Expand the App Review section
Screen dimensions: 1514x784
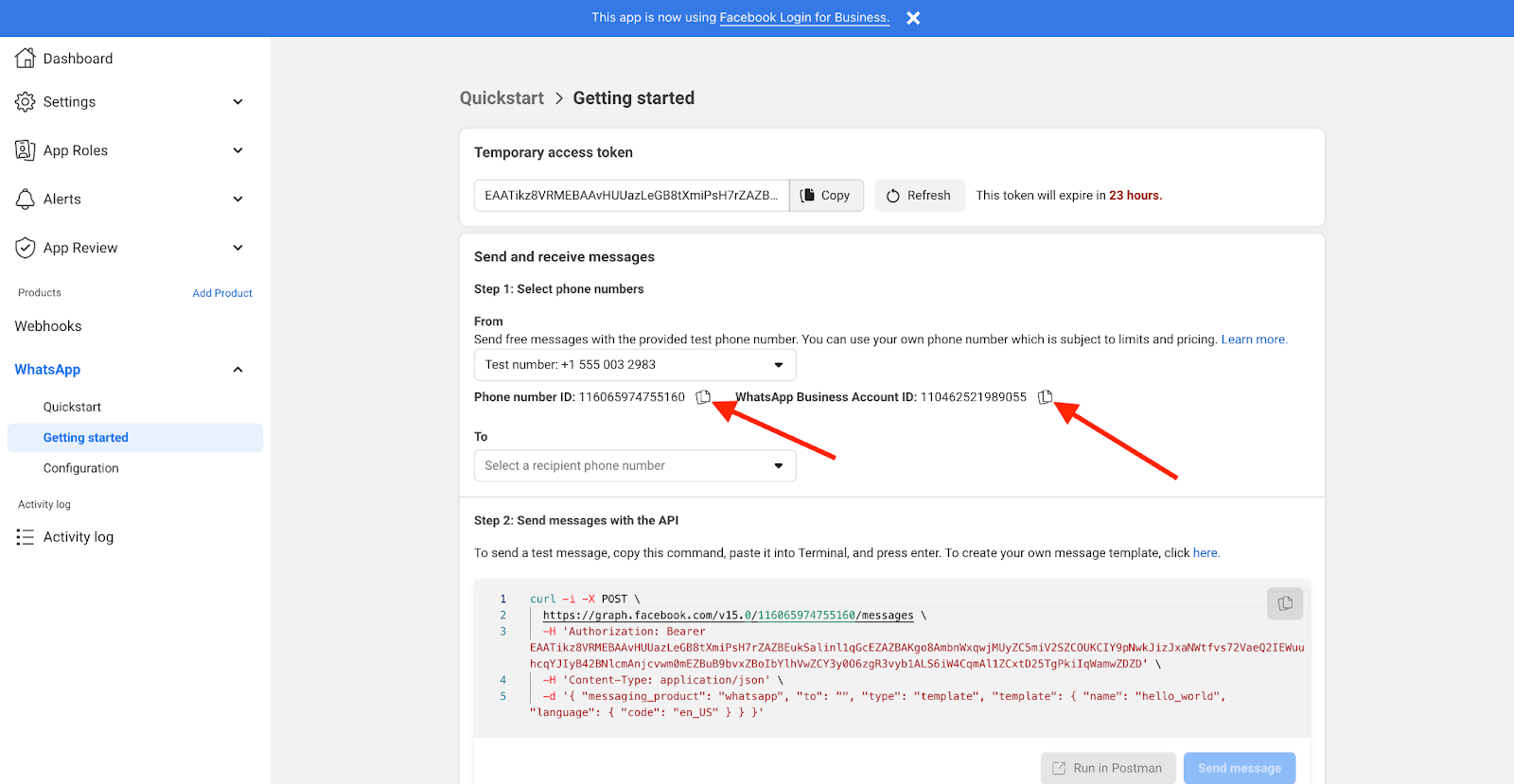click(238, 248)
